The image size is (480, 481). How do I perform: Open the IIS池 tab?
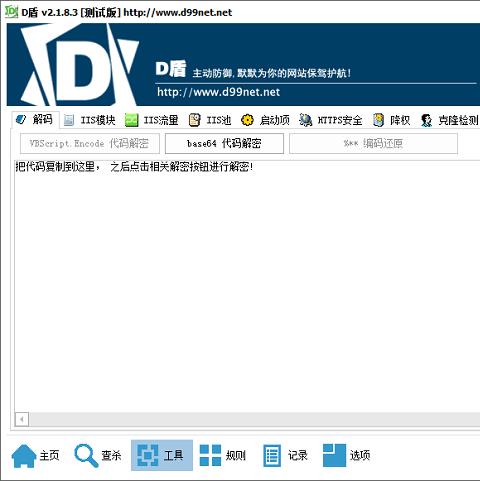tap(210, 120)
